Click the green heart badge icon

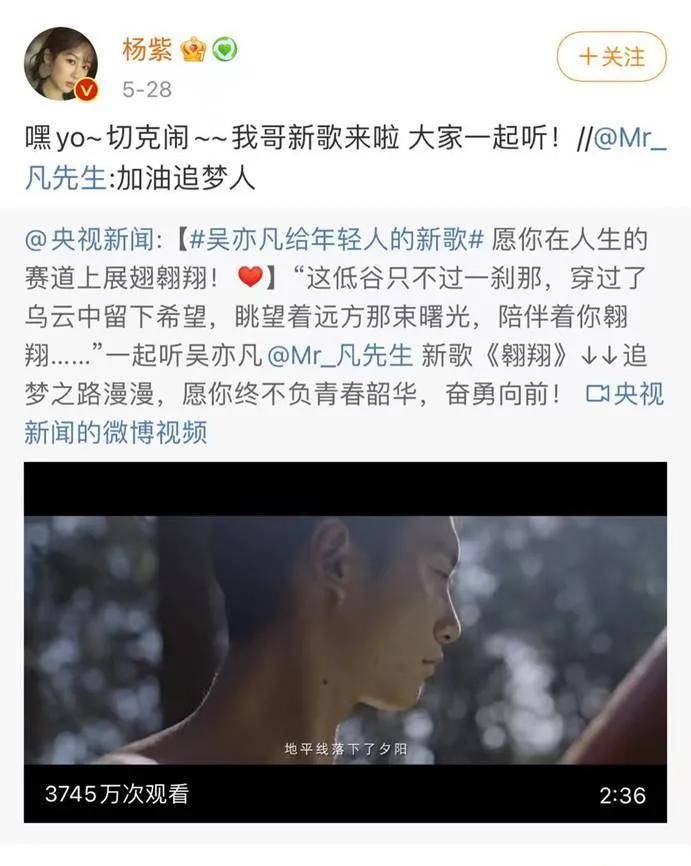click(224, 50)
